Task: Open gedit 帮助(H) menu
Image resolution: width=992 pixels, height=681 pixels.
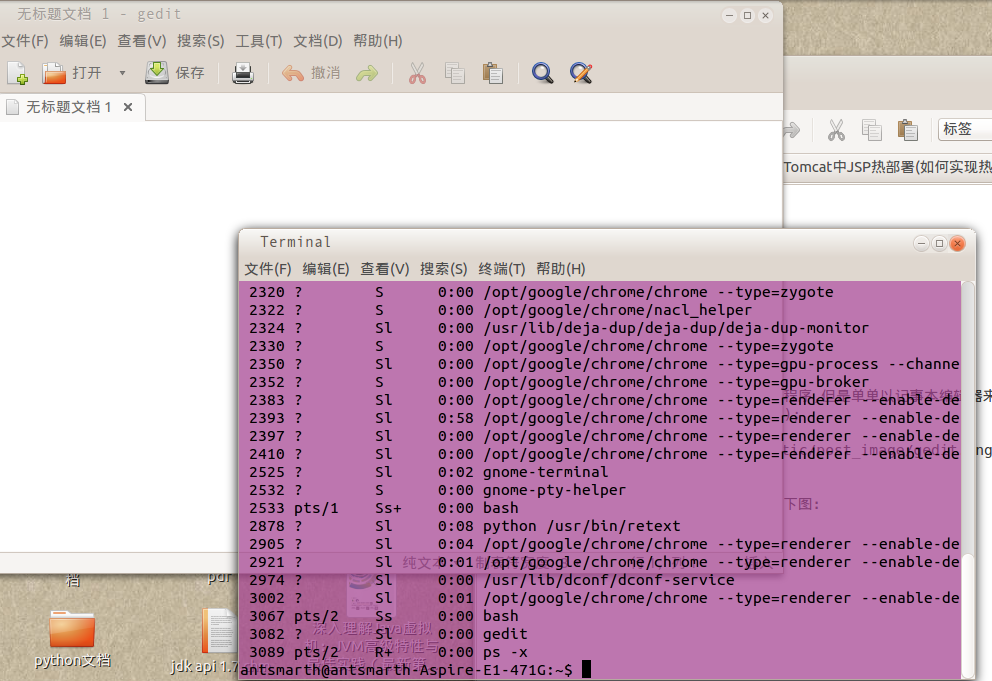Action: (x=378, y=41)
